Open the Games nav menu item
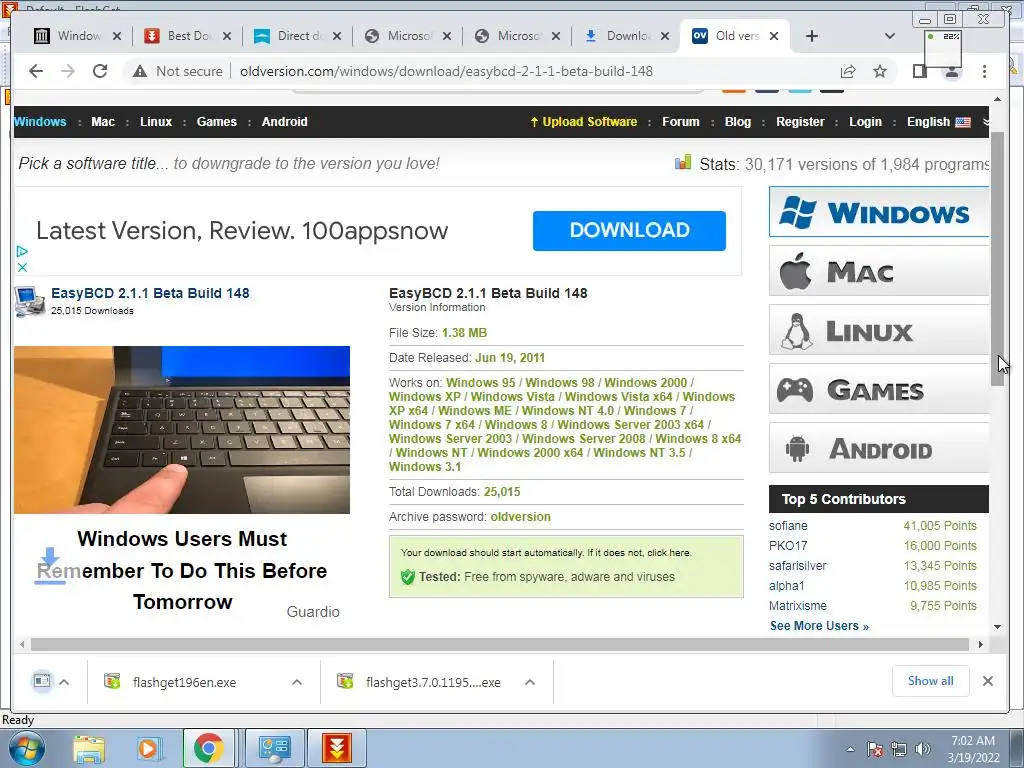This screenshot has height=768, width=1024. click(x=217, y=121)
